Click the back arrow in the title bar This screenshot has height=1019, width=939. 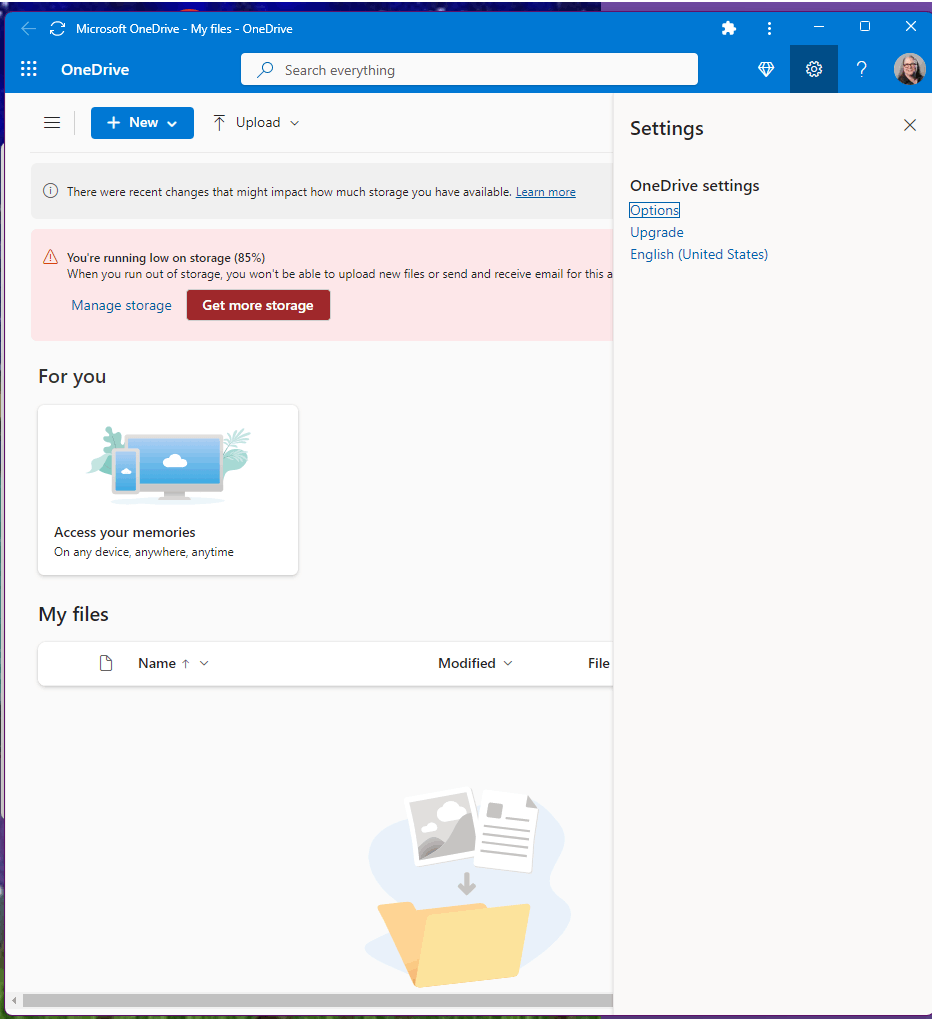(28, 29)
